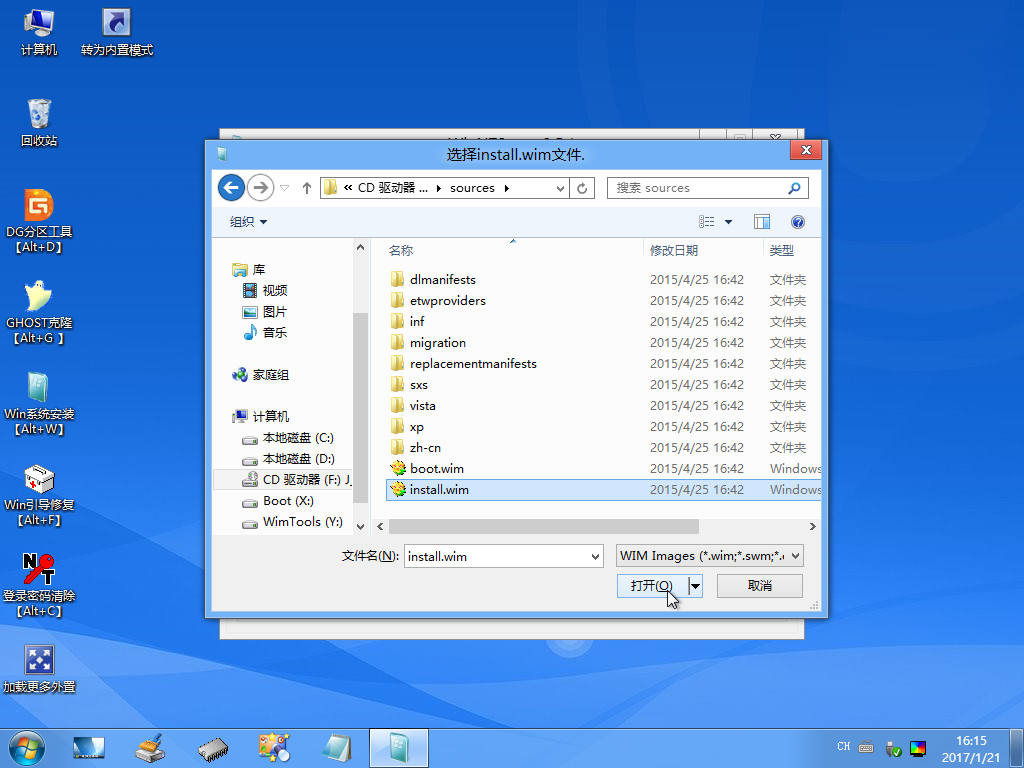
Task: Open the recent locations dropdown arrow
Action: pos(285,188)
